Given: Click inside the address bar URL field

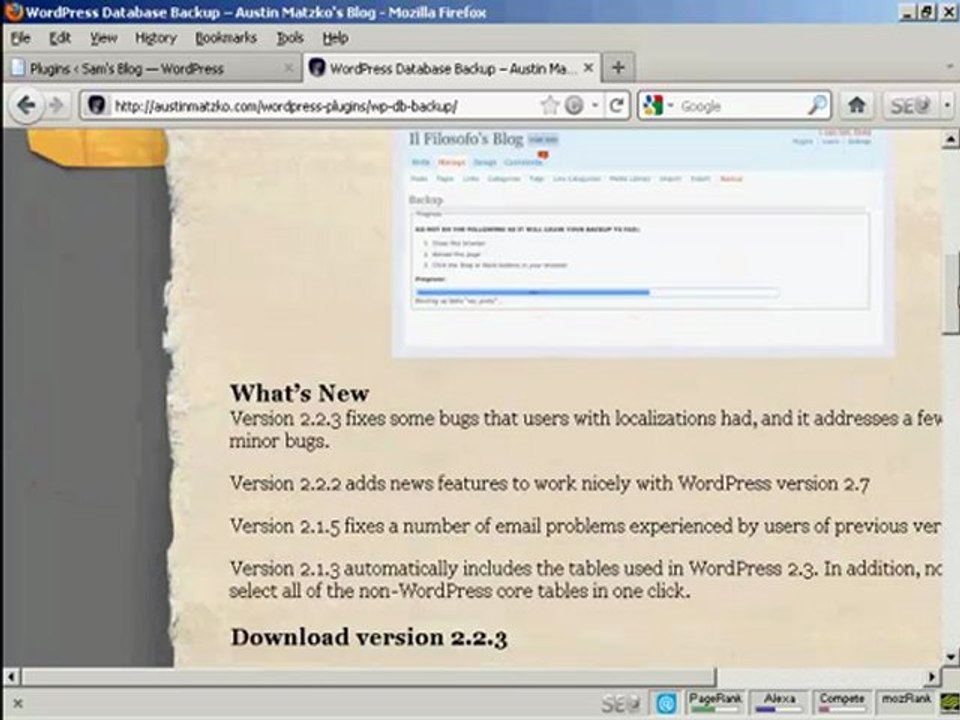Looking at the screenshot, I should [x=324, y=106].
